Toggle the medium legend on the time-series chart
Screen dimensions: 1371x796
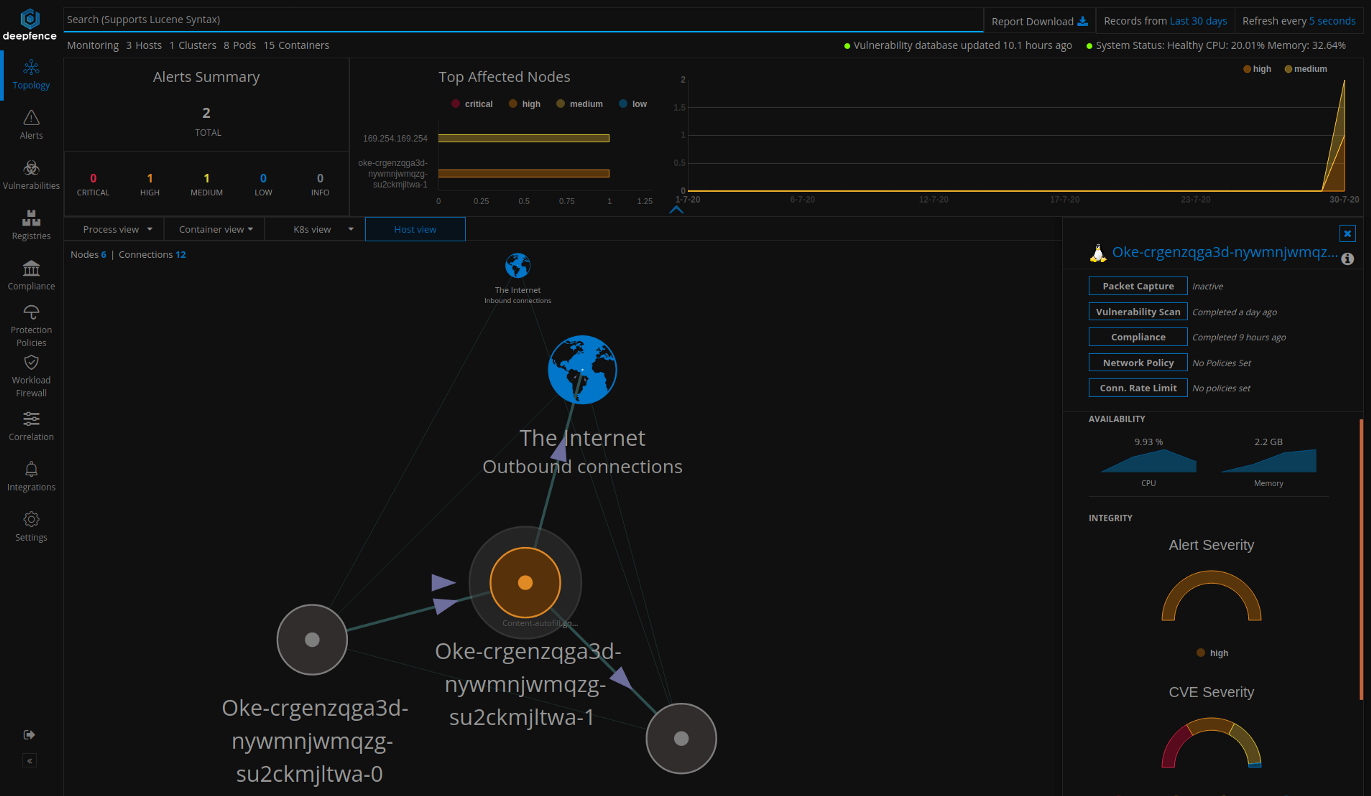coord(1308,68)
